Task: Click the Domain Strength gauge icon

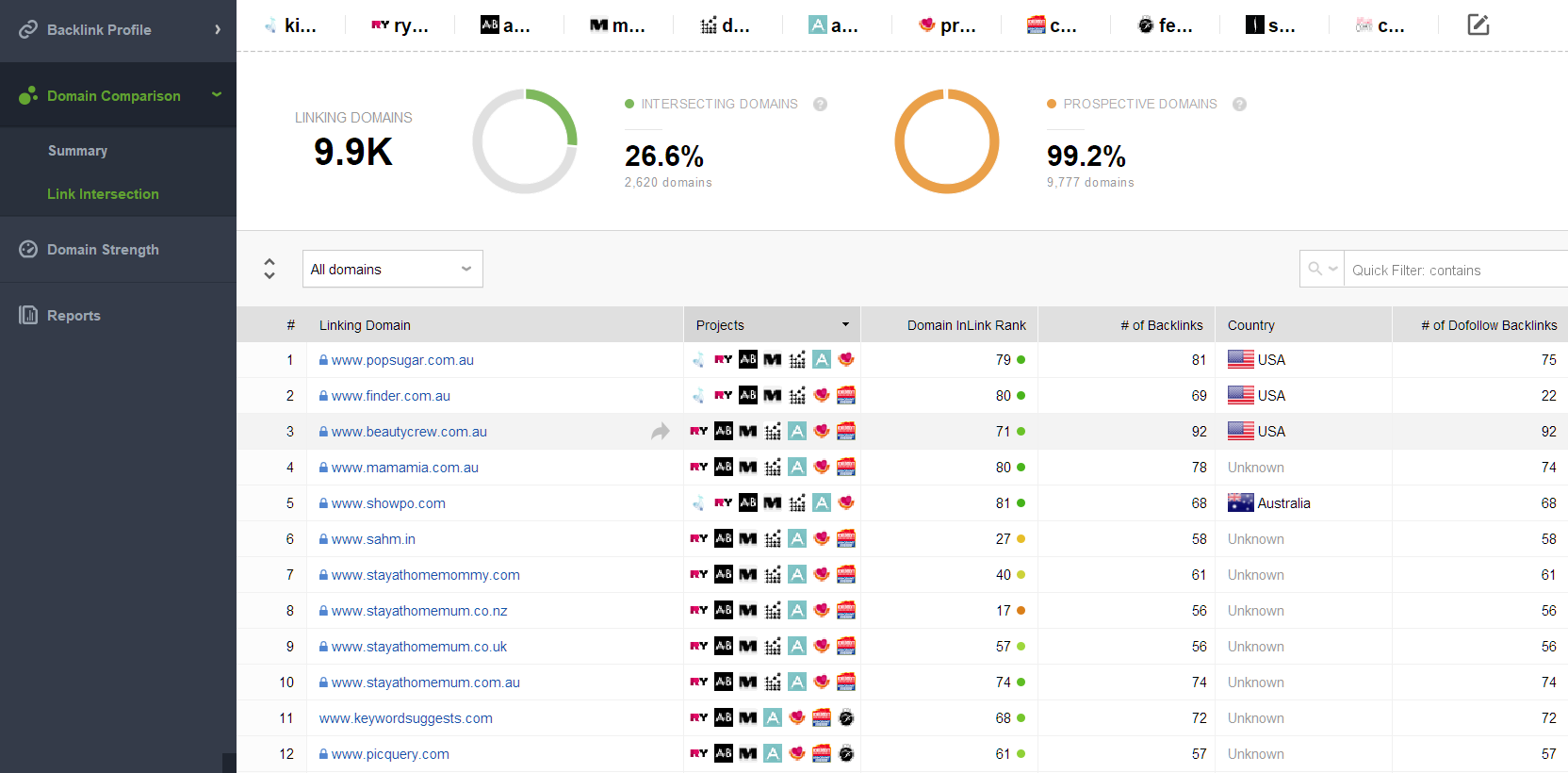Action: point(28,249)
